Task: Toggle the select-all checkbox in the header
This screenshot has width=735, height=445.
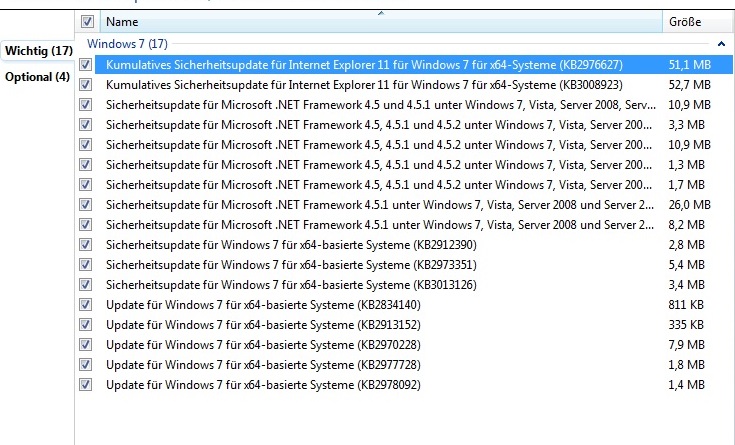Action: 88,22
